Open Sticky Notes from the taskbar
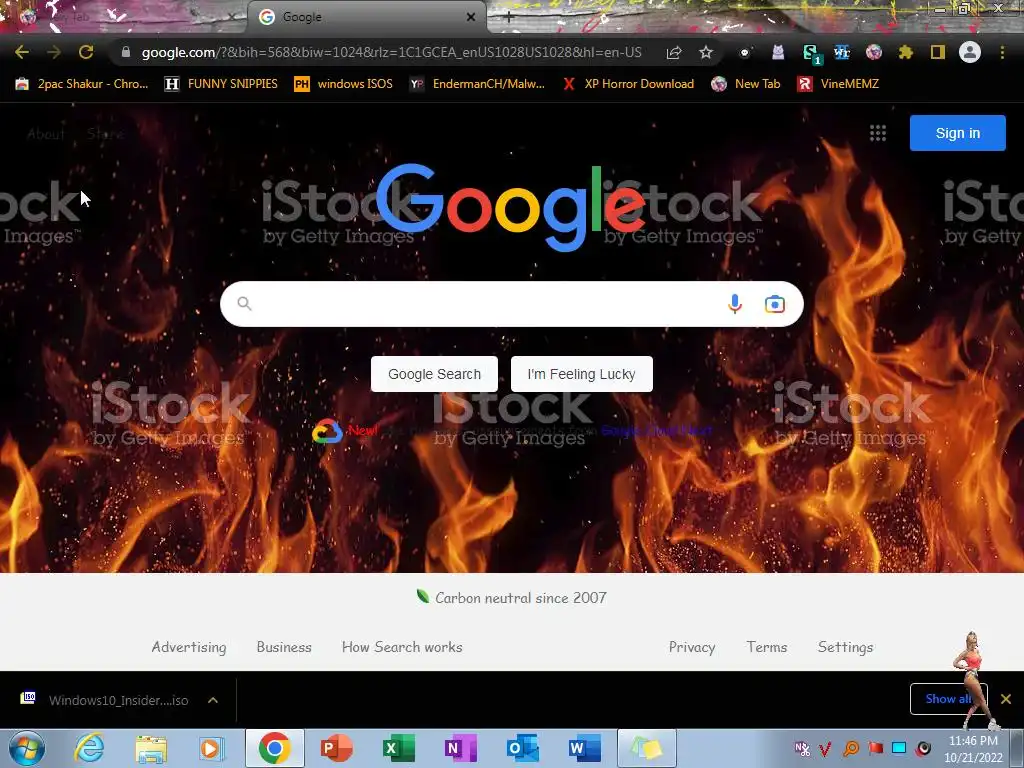 tap(647, 748)
